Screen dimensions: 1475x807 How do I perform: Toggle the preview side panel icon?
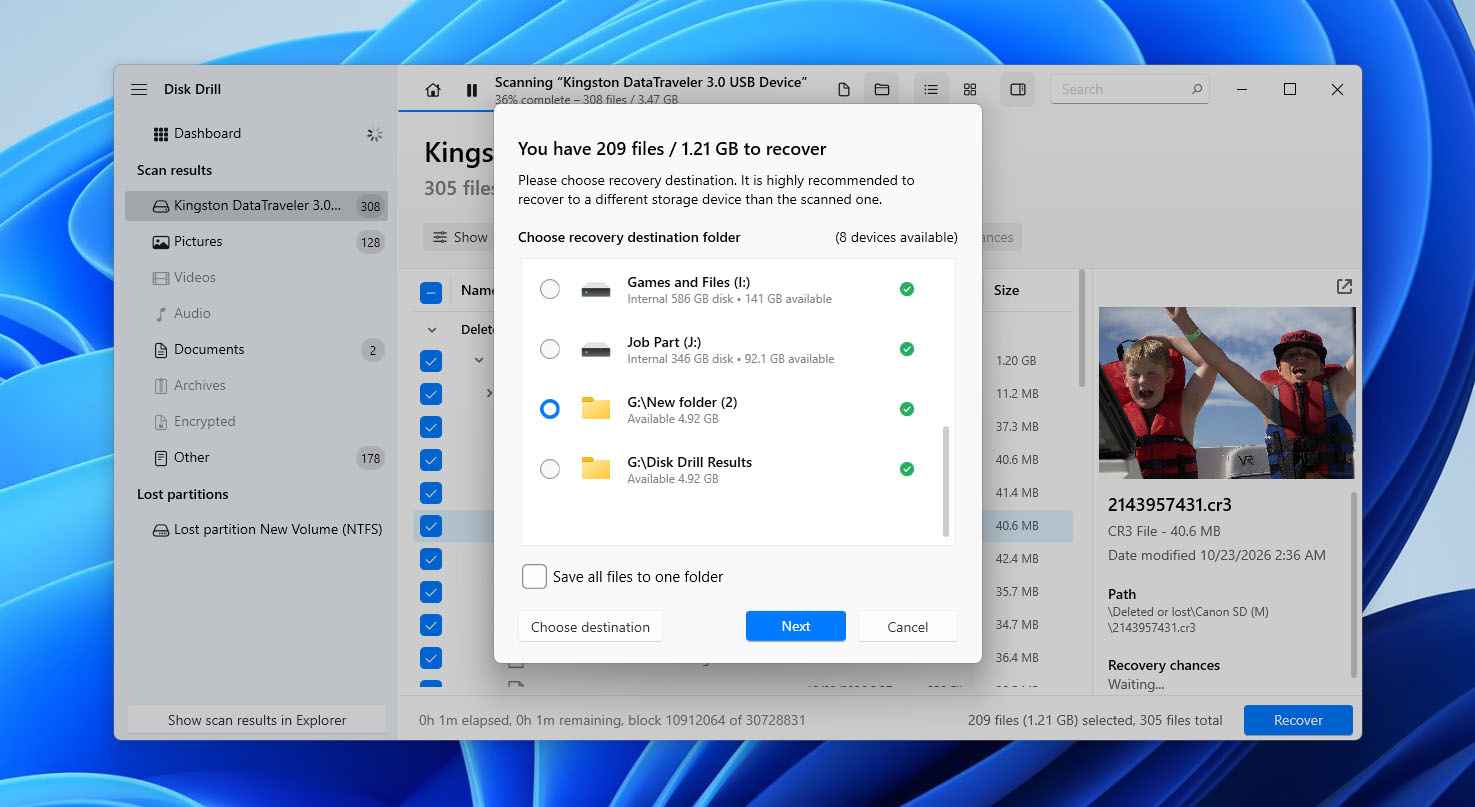click(1018, 90)
